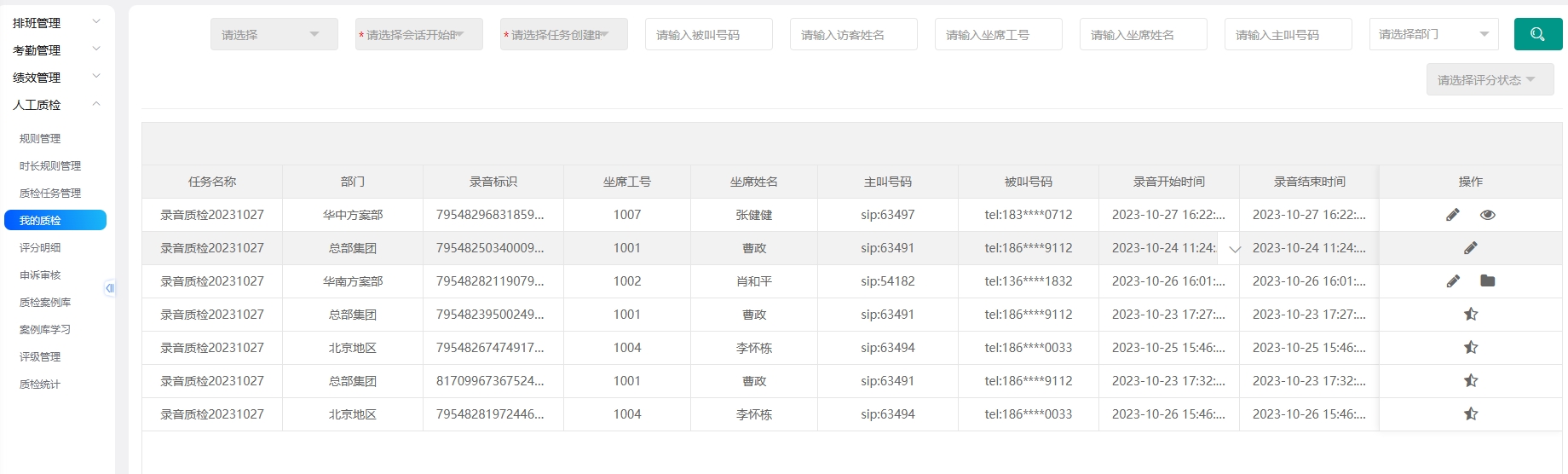The image size is (1568, 474).
Task: Click the pencil icon for 2023-10-24 recording
Action: click(x=1471, y=248)
